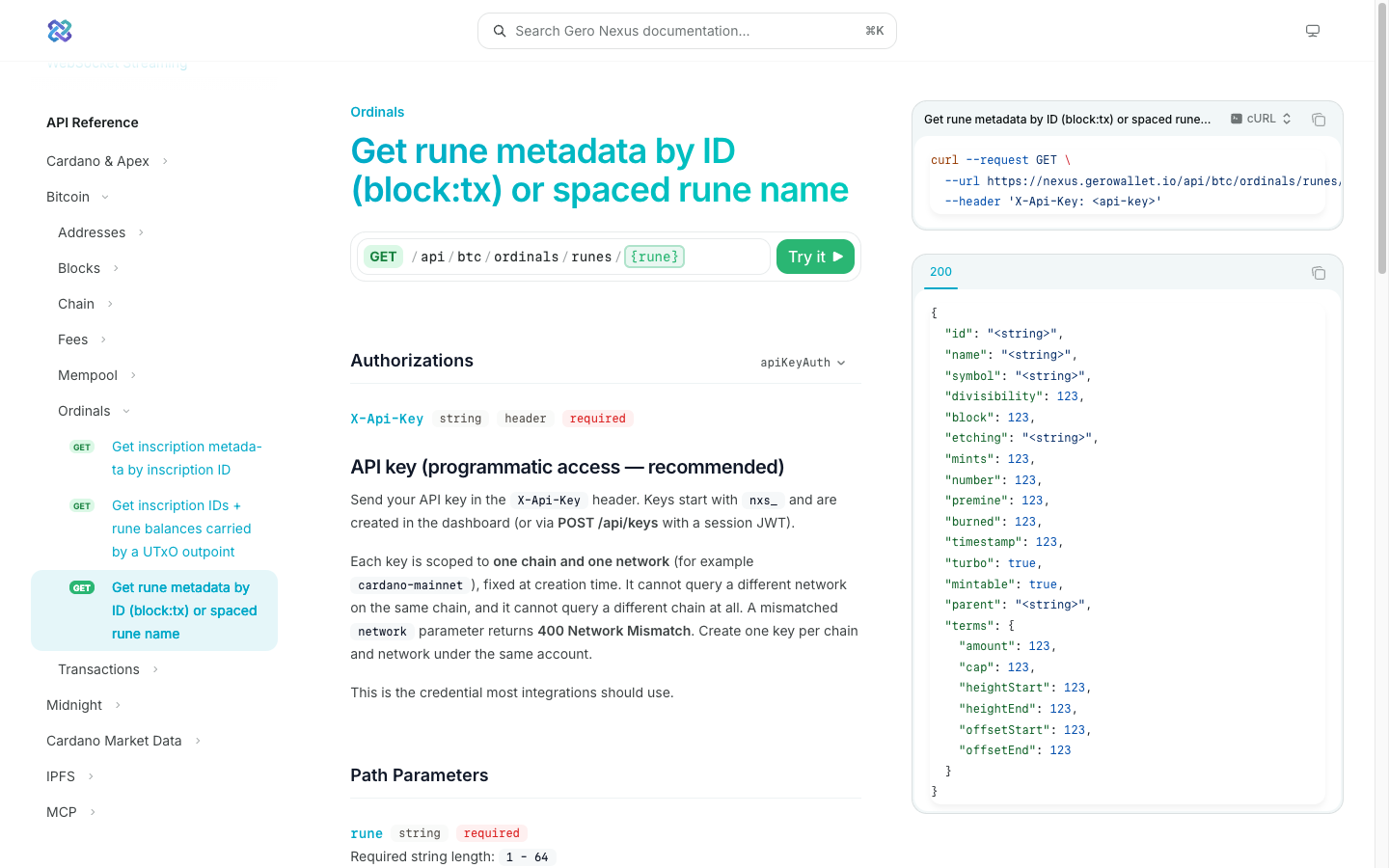The image size is (1389, 868).
Task: Click the ⌘K shortcut hint
Action: point(875,31)
